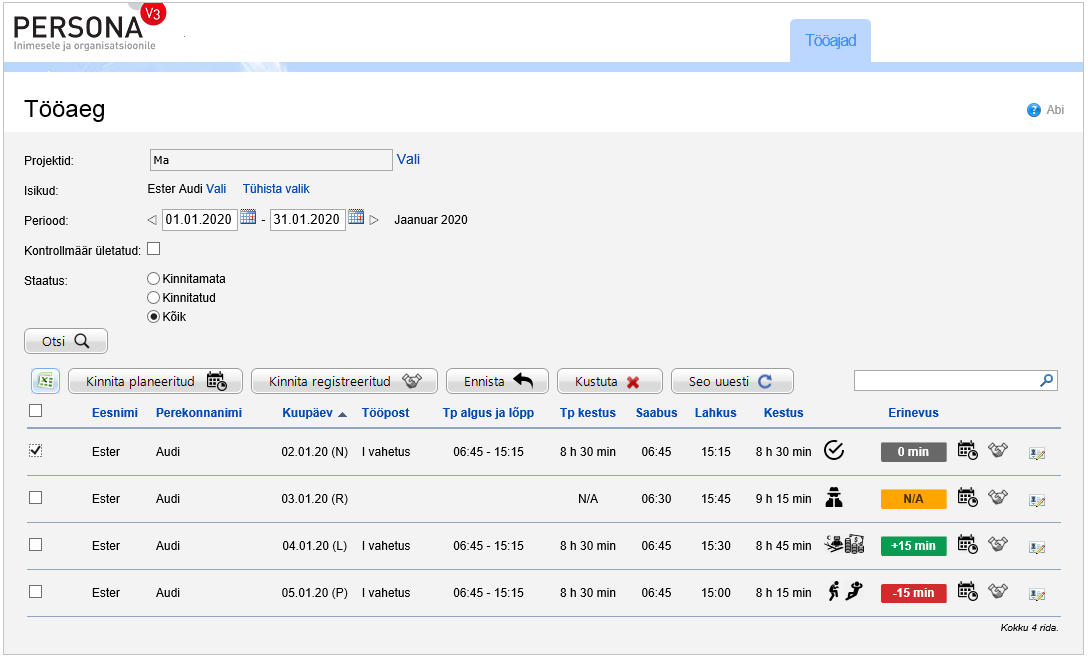Select the Kinnitatud status radio button
This screenshot has width=1088, height=658.
pyautogui.click(x=154, y=297)
